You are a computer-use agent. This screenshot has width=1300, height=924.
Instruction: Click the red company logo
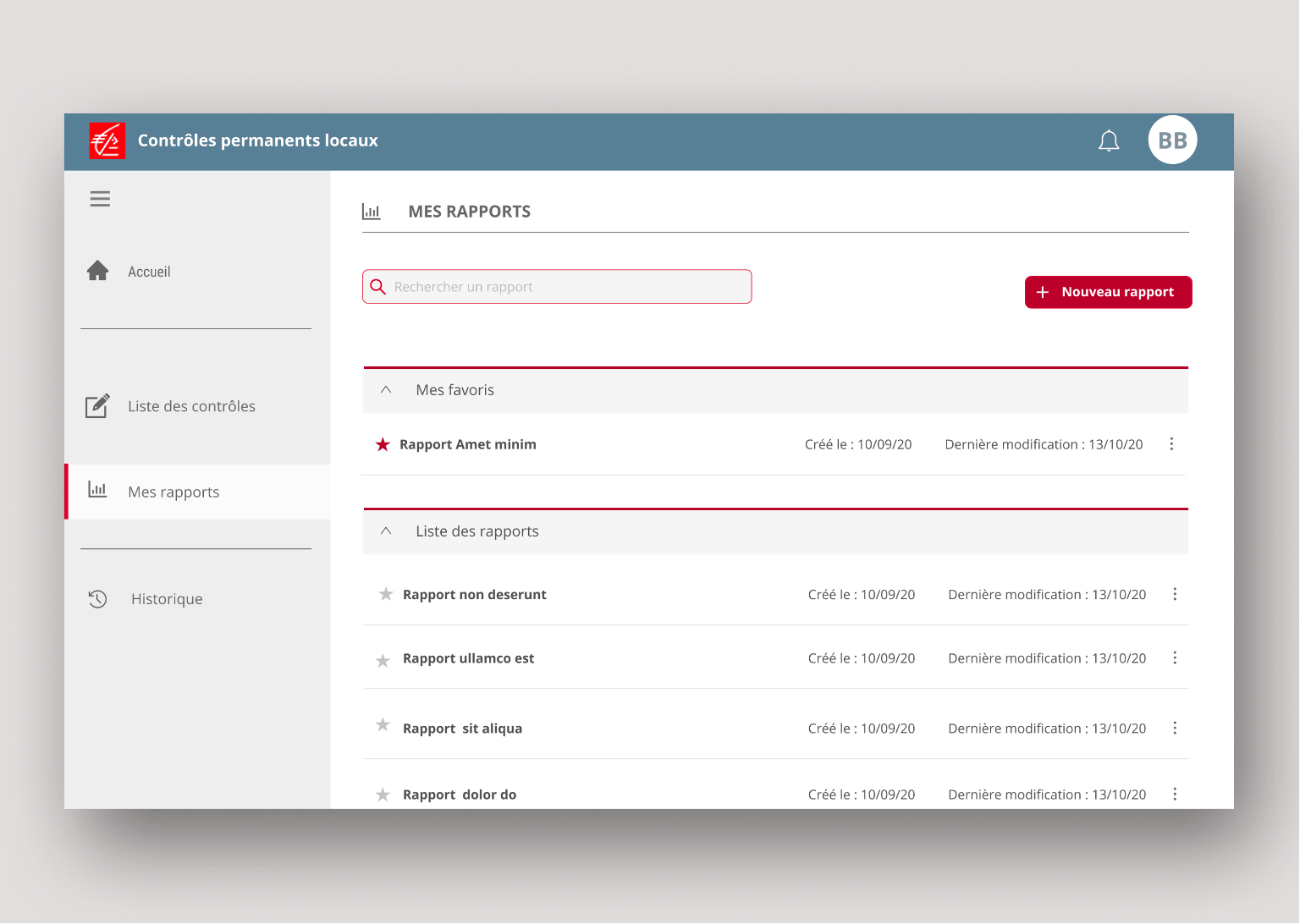click(107, 140)
